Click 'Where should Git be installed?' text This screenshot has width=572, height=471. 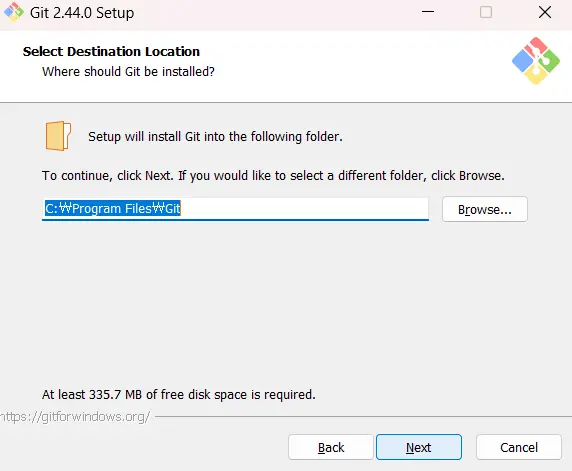(x=128, y=72)
